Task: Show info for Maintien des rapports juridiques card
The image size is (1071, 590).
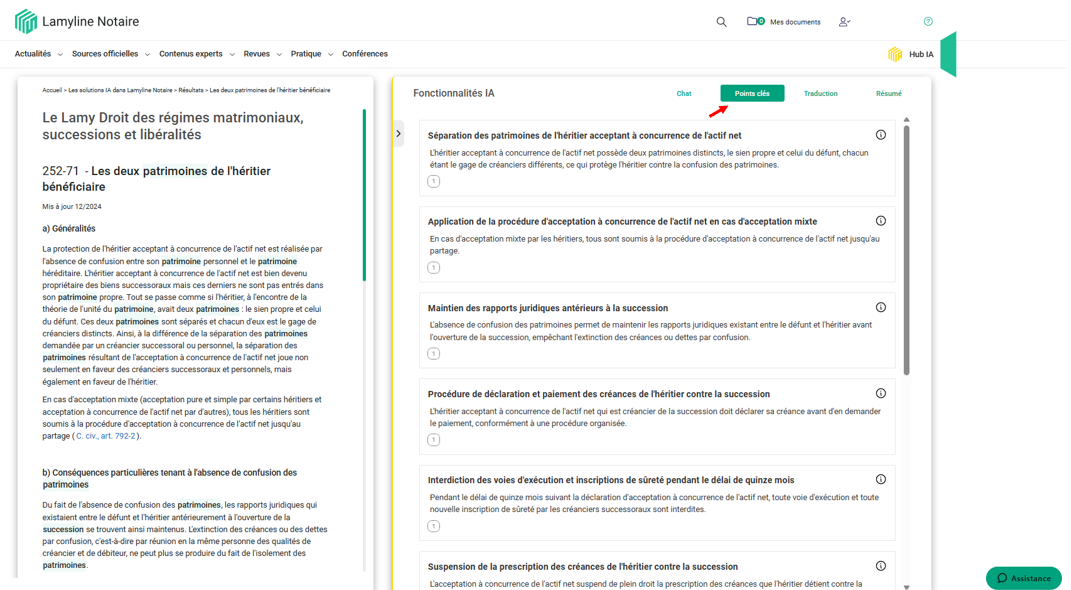Action: (880, 308)
